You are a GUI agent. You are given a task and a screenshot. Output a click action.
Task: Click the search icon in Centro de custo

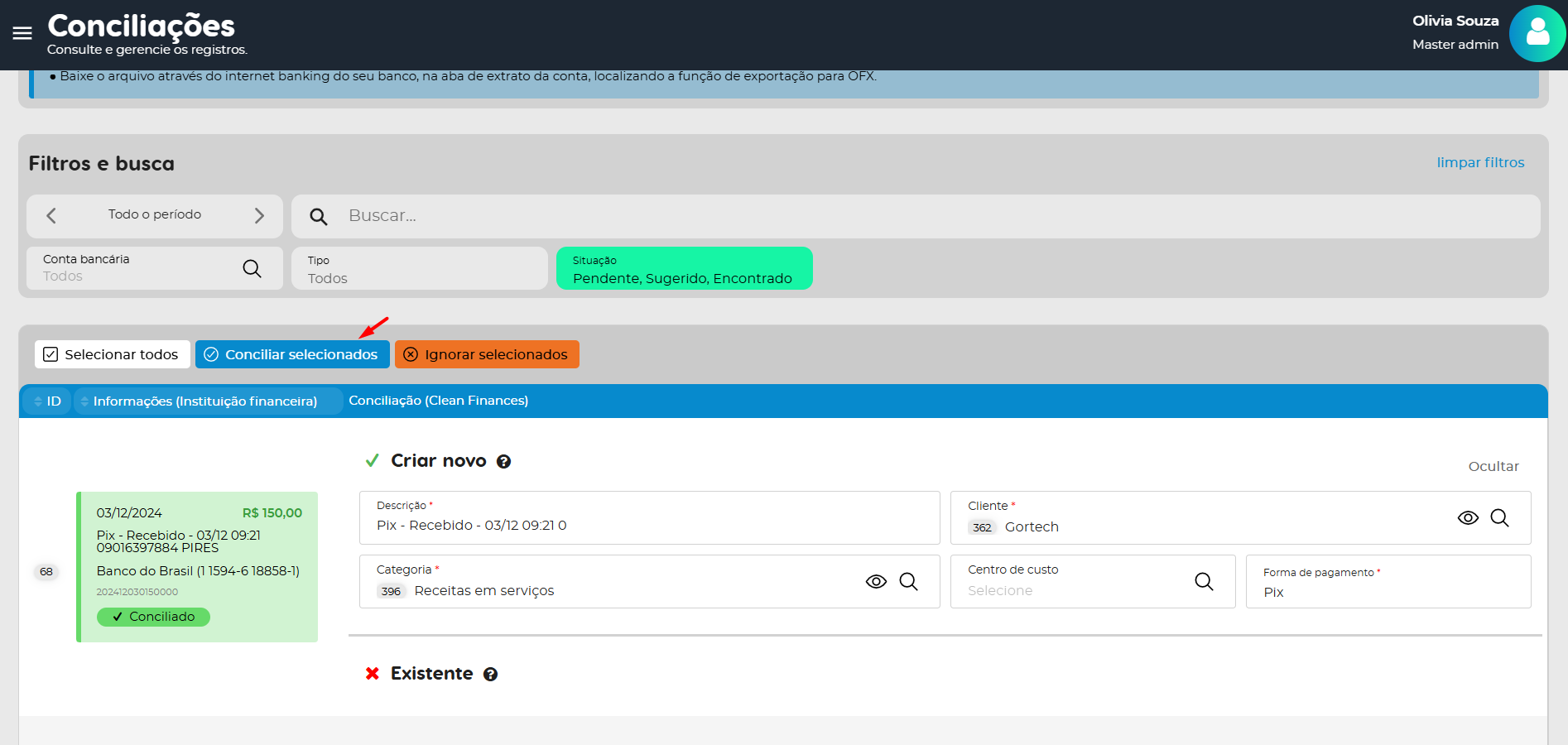[x=1204, y=582]
